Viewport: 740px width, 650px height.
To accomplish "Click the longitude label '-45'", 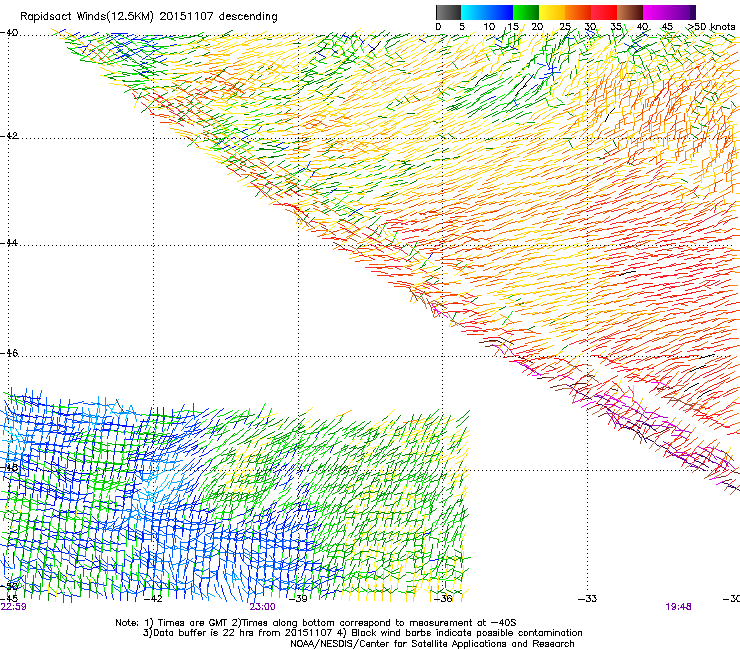I will [9, 599].
